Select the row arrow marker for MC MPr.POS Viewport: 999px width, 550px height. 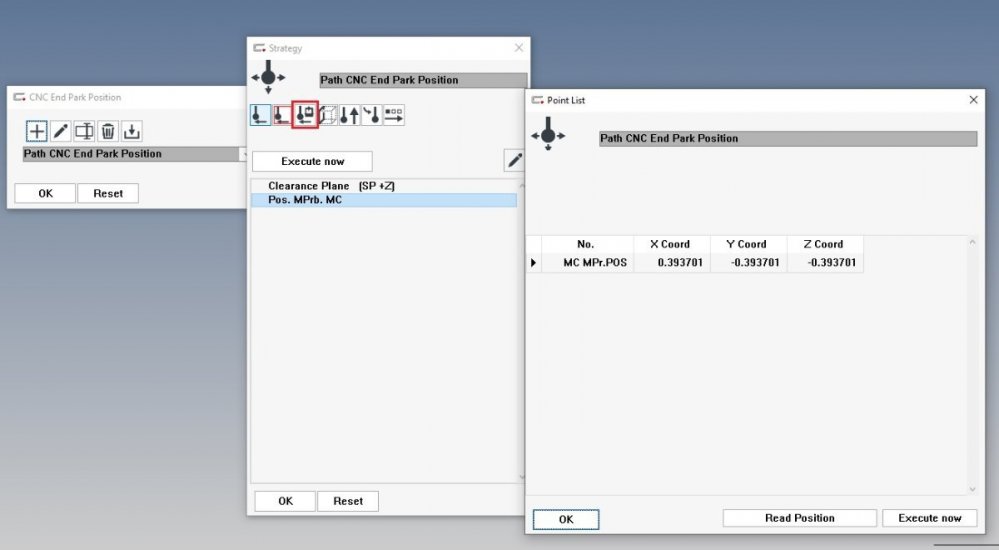pyautogui.click(x=534, y=263)
